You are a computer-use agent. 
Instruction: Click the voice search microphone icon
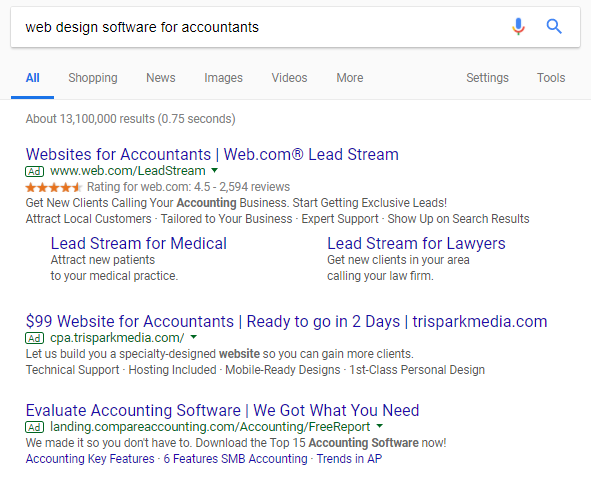(518, 26)
